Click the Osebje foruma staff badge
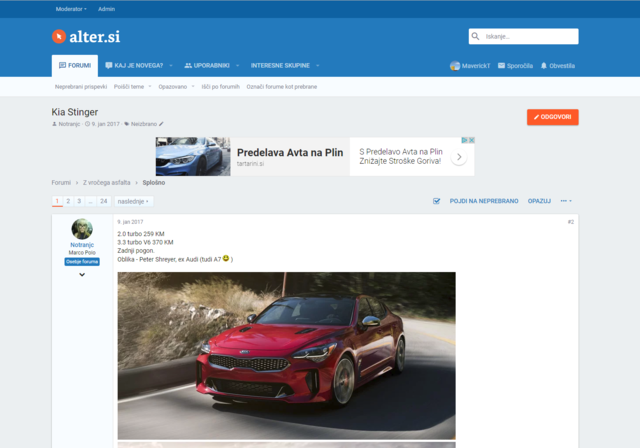640x448 pixels. pos(82,262)
